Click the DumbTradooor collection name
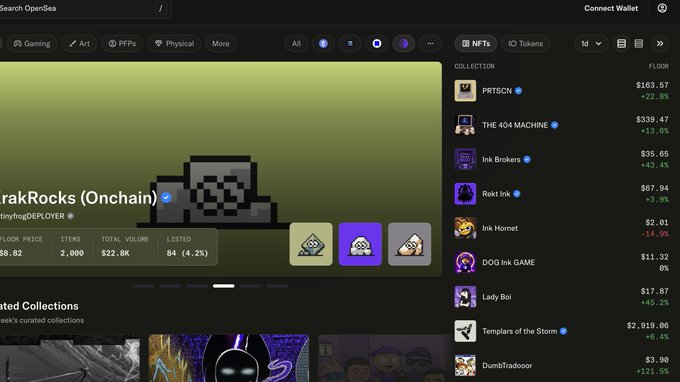This screenshot has width=680, height=382. coord(507,366)
